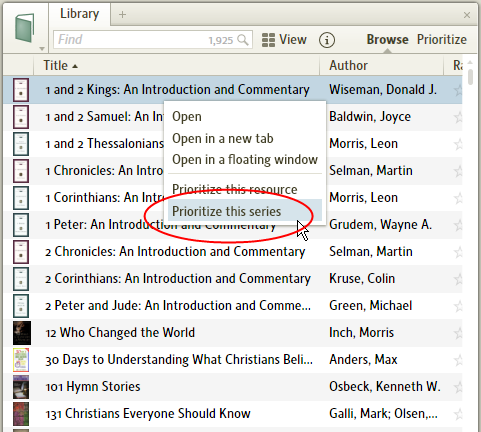Click author Galli, Mark; Olsen

tap(383, 414)
